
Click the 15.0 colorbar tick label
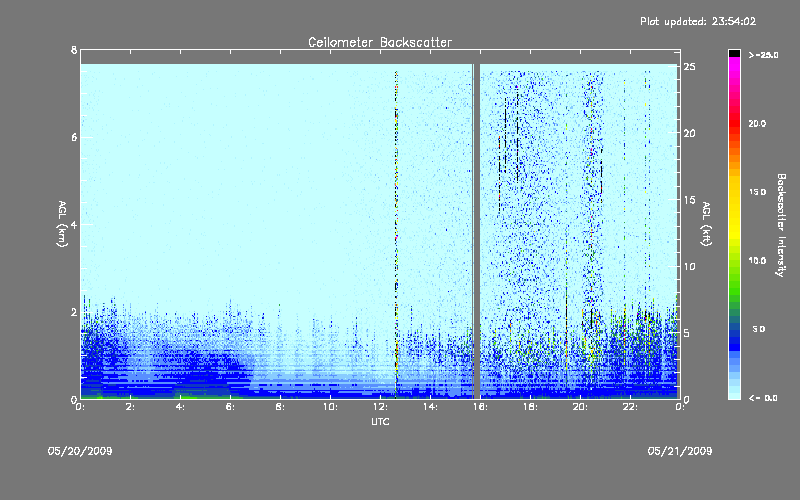(x=757, y=192)
